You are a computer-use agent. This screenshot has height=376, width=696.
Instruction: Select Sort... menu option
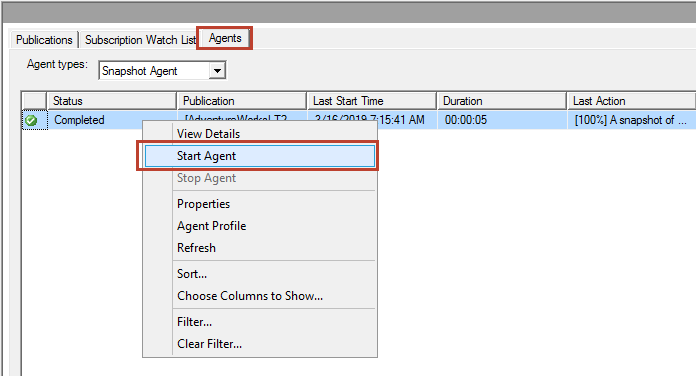[192, 274]
